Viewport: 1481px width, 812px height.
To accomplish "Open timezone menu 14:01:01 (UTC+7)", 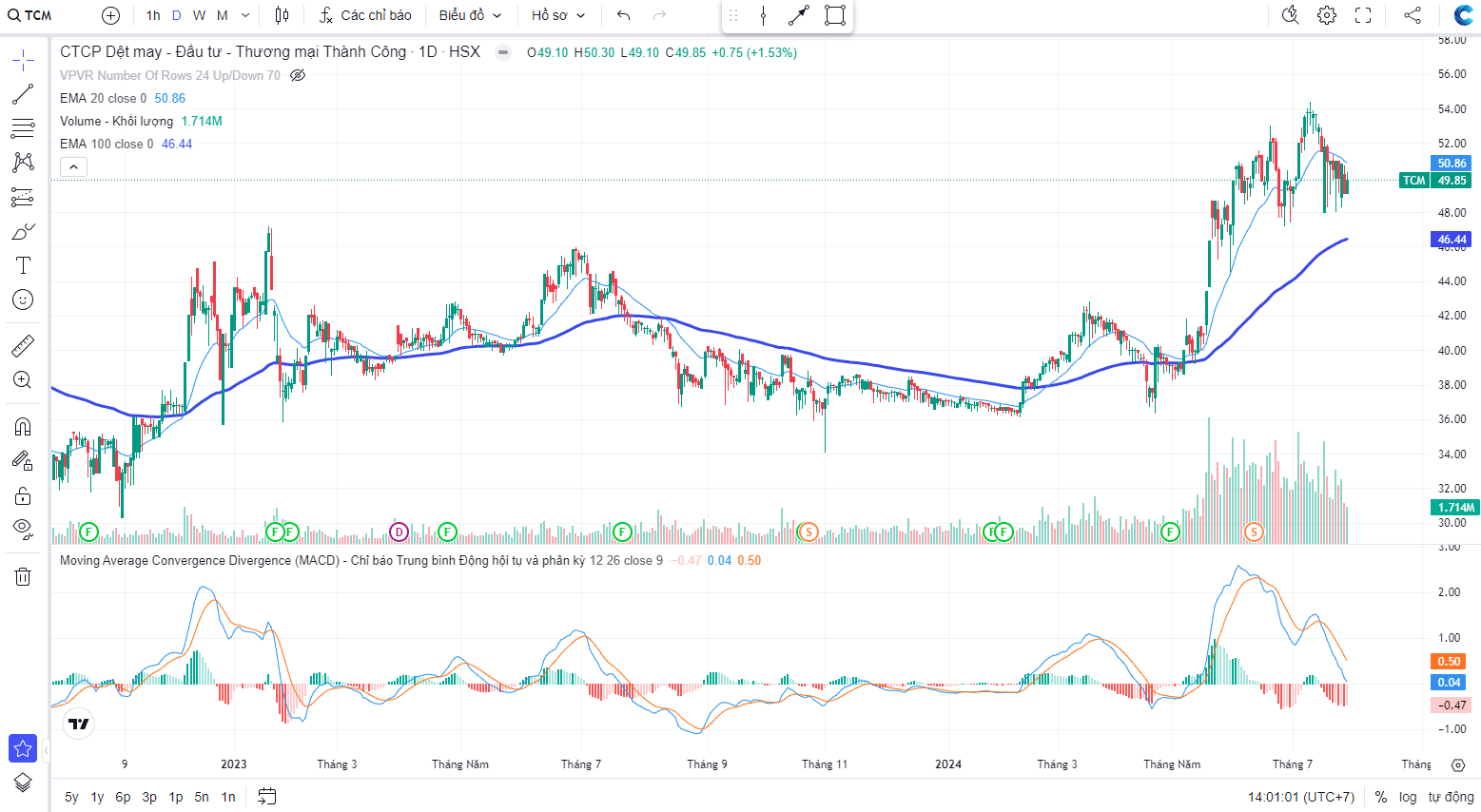I will click(1301, 797).
